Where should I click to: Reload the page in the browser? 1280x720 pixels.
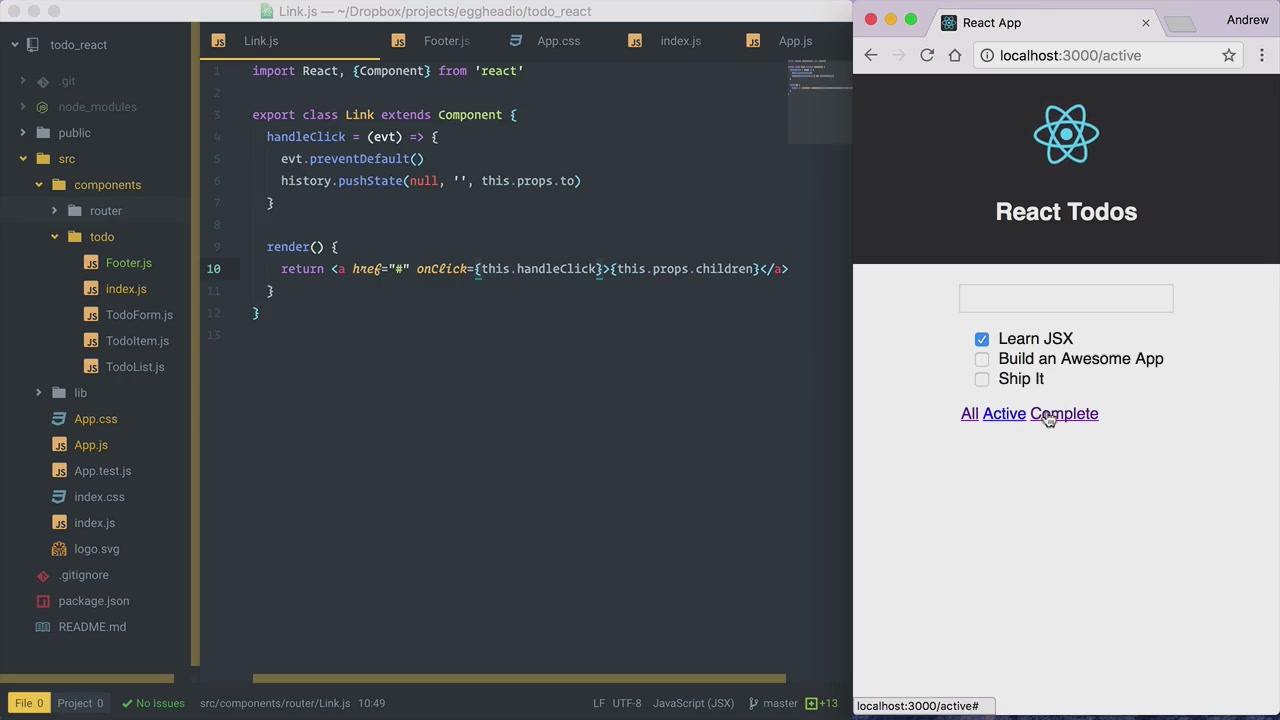coord(927,56)
